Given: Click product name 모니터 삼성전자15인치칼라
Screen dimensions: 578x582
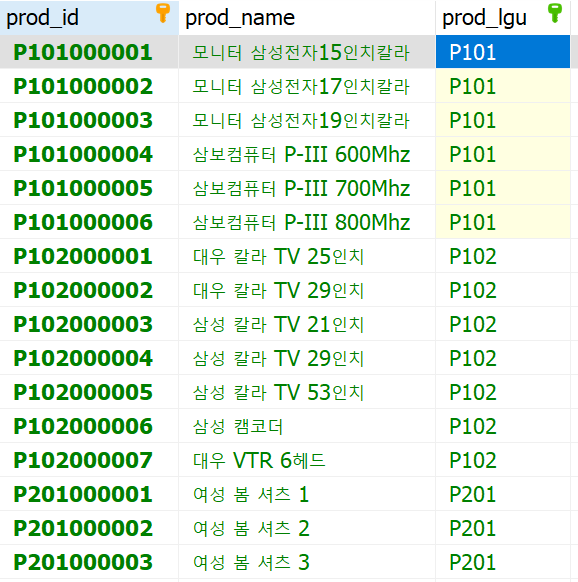Looking at the screenshot, I should click(301, 52).
